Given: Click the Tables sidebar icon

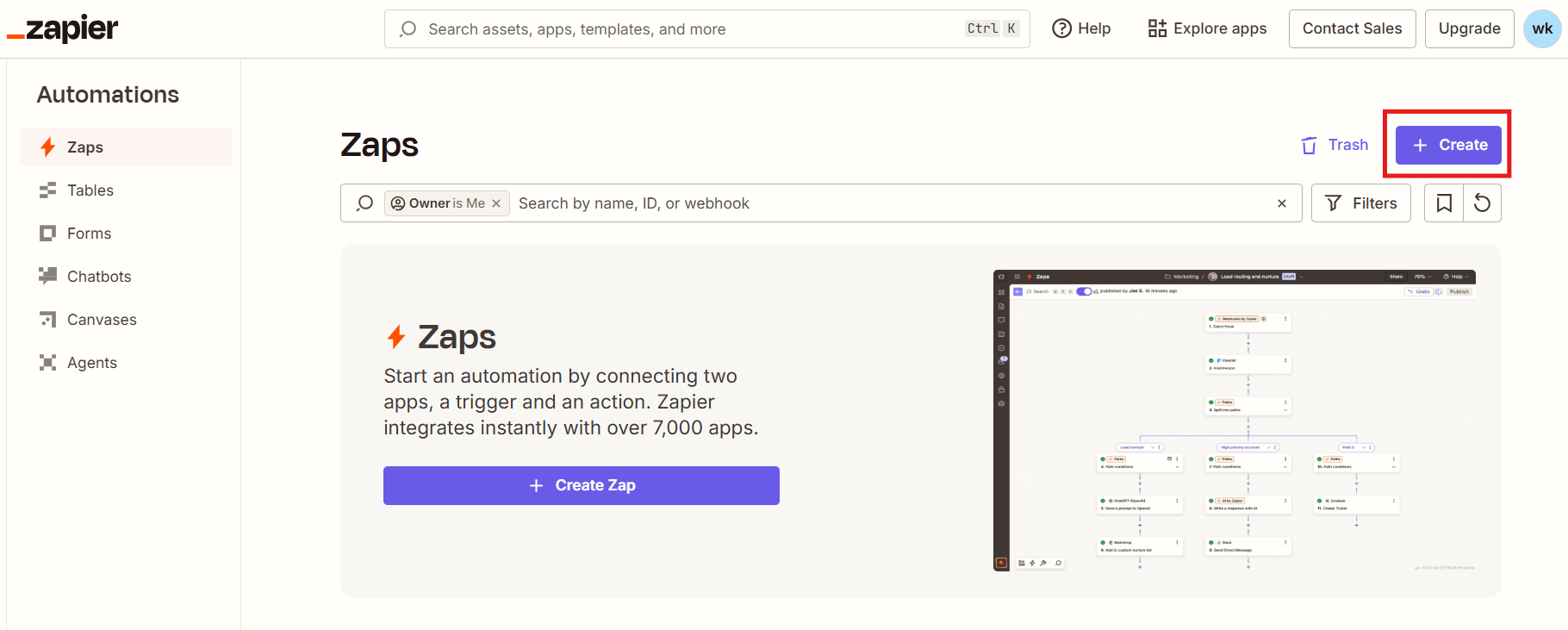Looking at the screenshot, I should tap(48, 190).
